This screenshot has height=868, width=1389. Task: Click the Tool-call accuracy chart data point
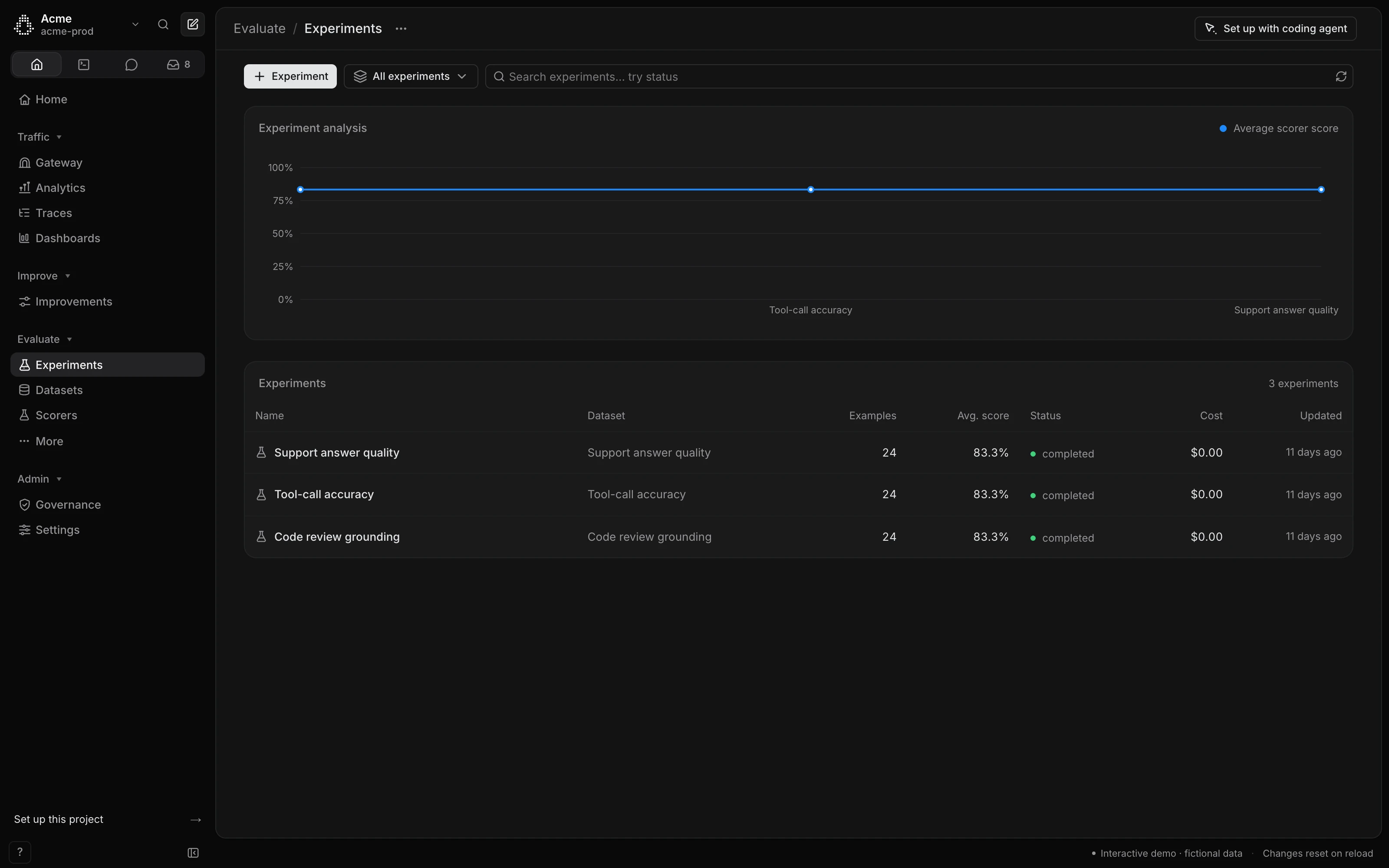click(810, 190)
